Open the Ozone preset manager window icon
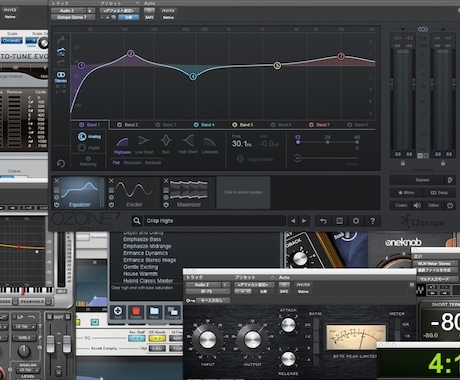Viewport: 460px width, 380px height. click(339, 221)
